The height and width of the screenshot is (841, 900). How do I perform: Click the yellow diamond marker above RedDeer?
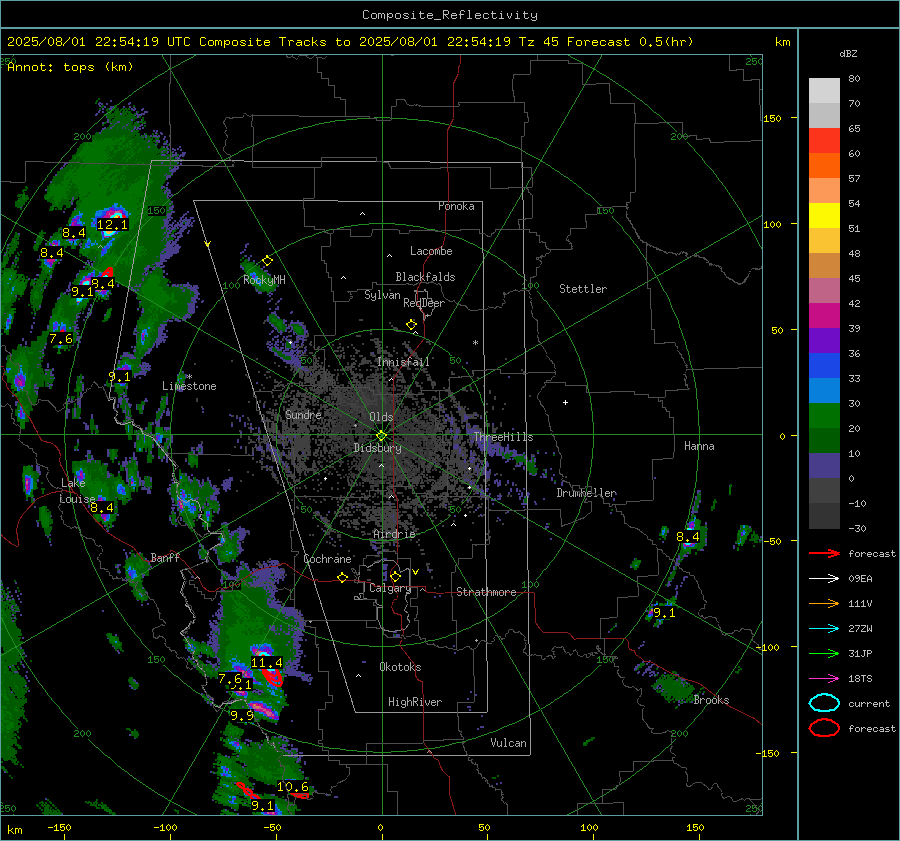[x=412, y=325]
